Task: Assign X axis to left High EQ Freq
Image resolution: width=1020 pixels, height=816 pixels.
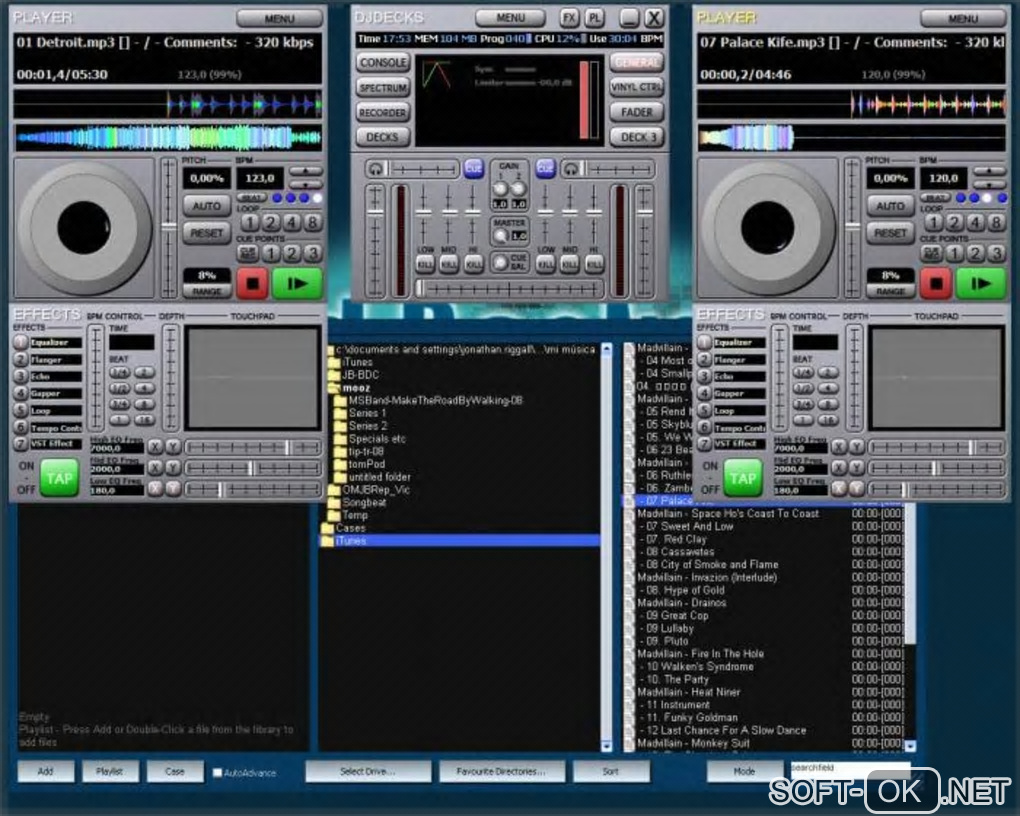Action: 155,447
